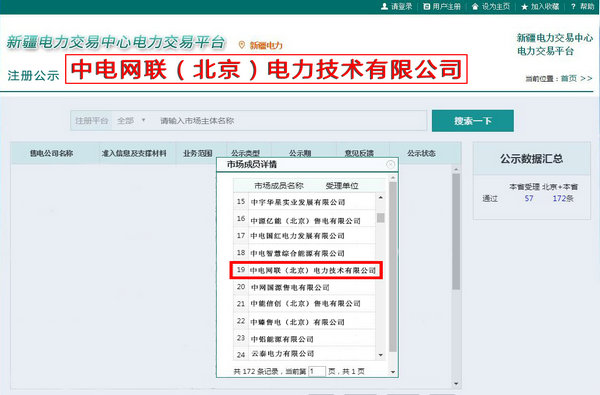600x395 pixels.
Task: Click the inner member list scroll-up arrow
Action: (x=380, y=198)
